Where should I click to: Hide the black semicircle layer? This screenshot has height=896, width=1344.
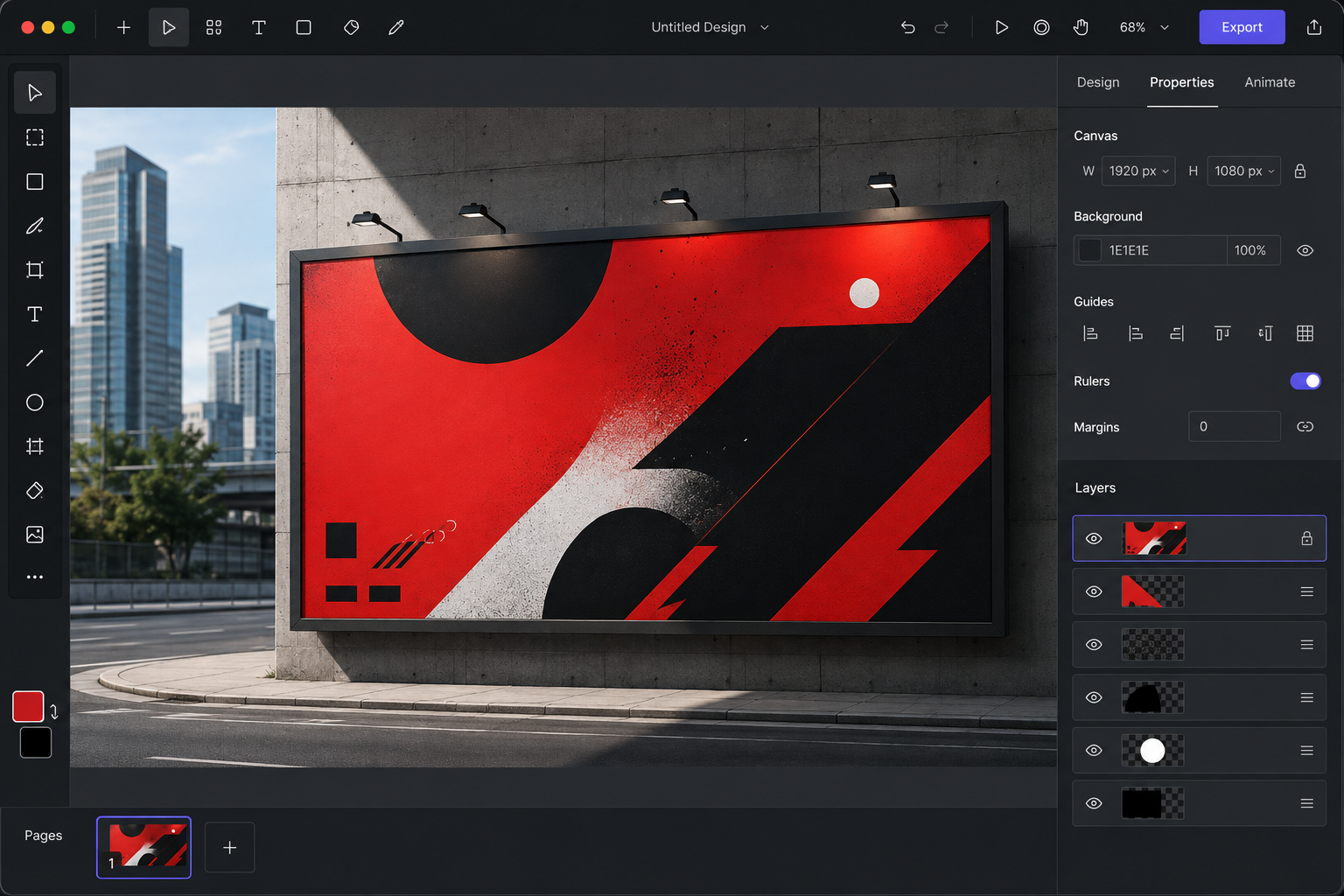(x=1094, y=697)
